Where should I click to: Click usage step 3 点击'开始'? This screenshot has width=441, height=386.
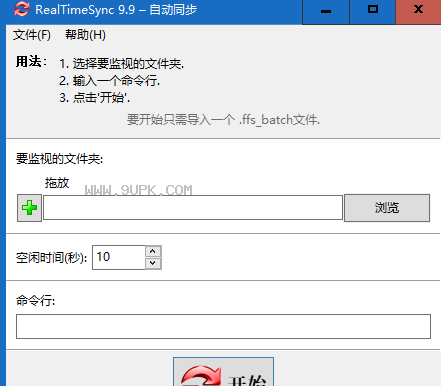point(95,98)
